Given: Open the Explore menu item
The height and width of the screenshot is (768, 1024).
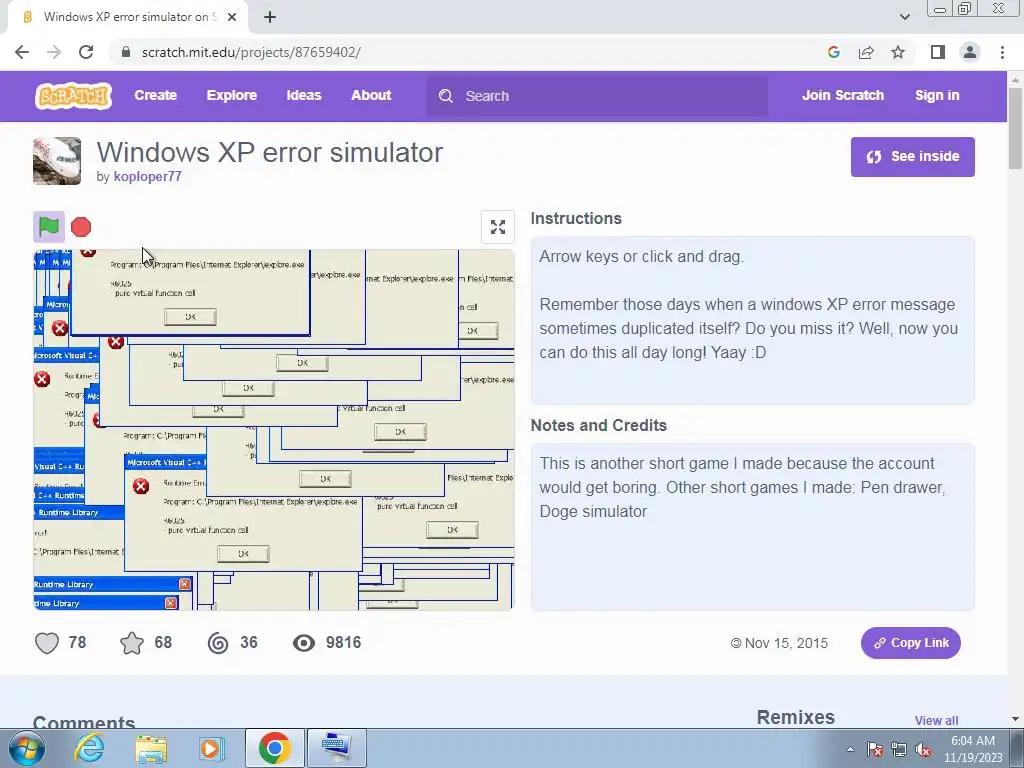Looking at the screenshot, I should point(232,95).
